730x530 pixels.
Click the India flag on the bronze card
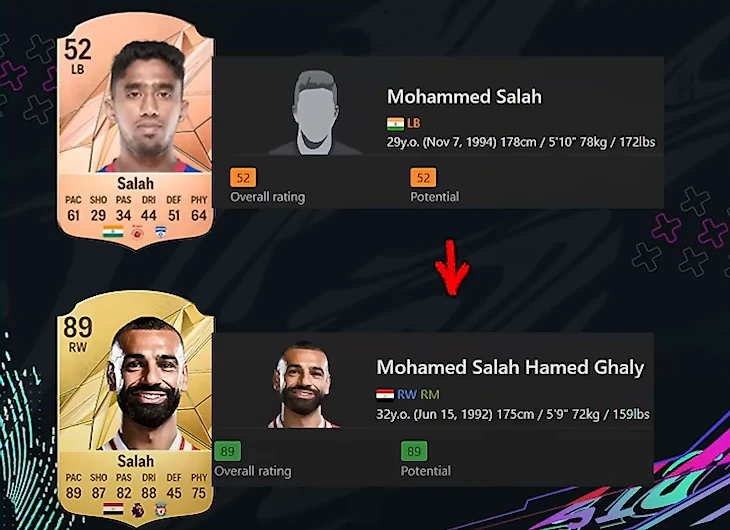coord(113,231)
